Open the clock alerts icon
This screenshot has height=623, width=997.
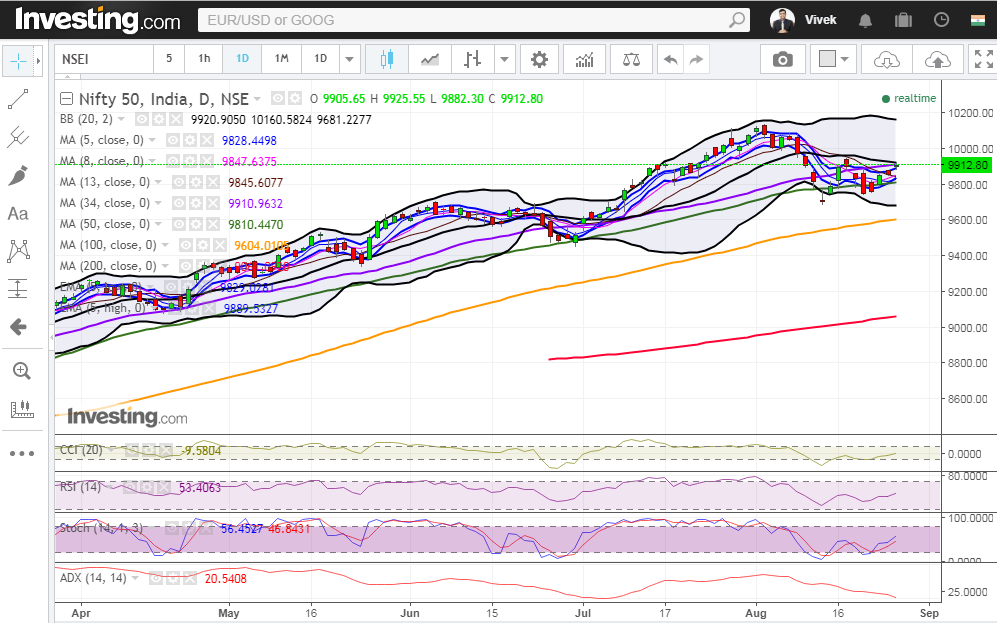[941, 20]
